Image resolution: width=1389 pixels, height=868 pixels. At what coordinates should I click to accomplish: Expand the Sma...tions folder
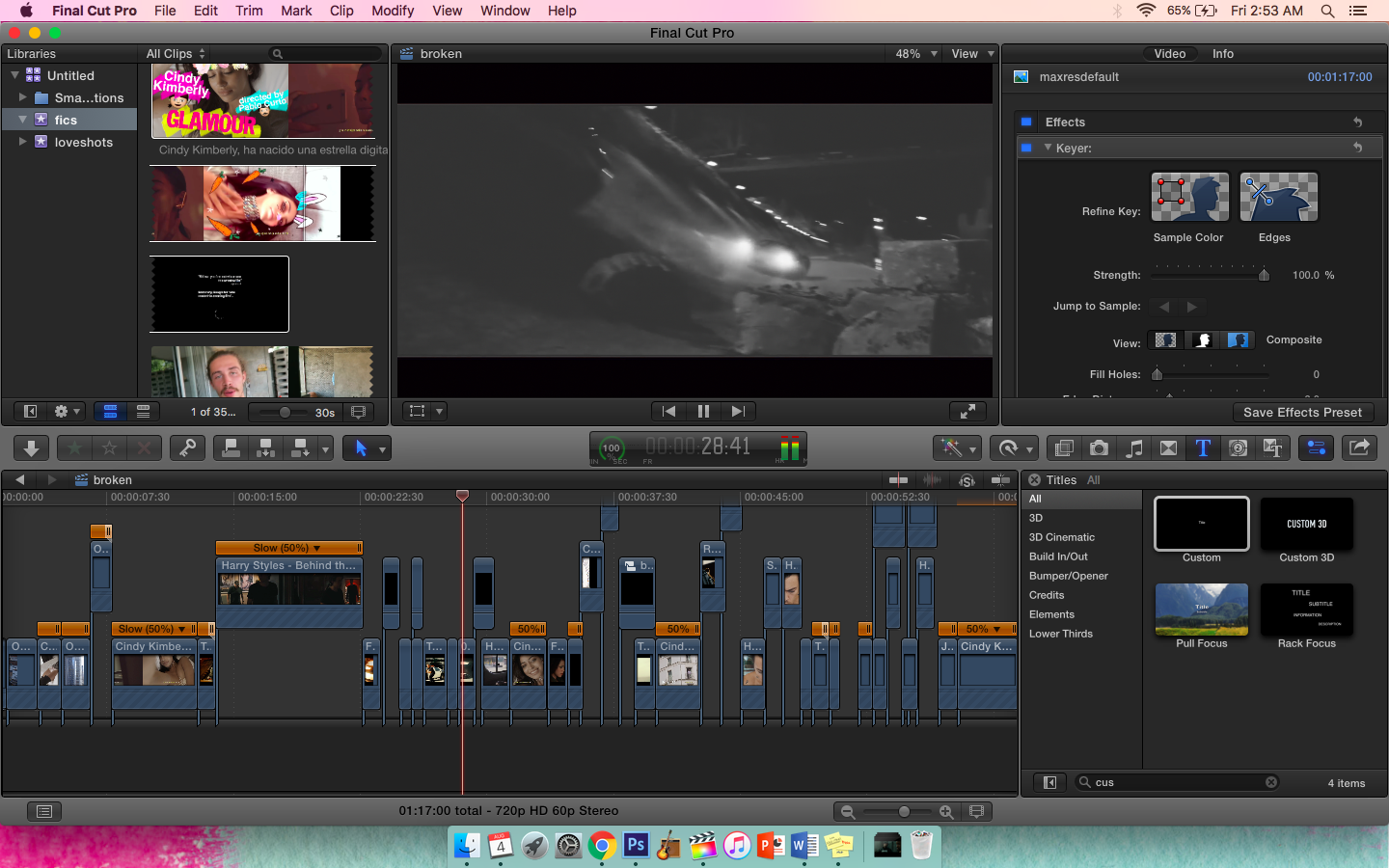point(22,97)
